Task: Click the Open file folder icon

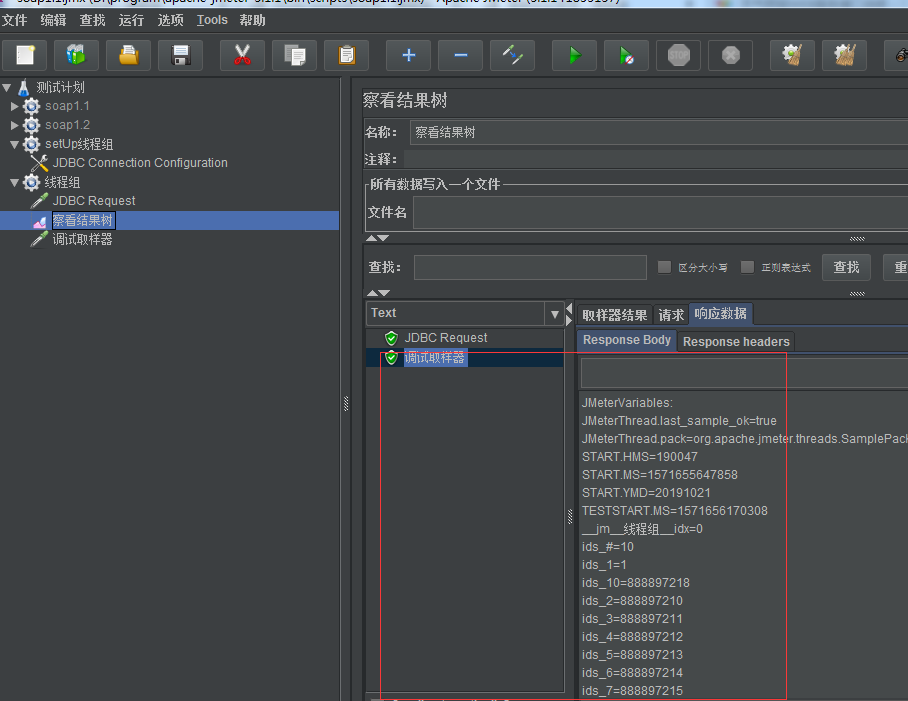Action: pos(129,56)
